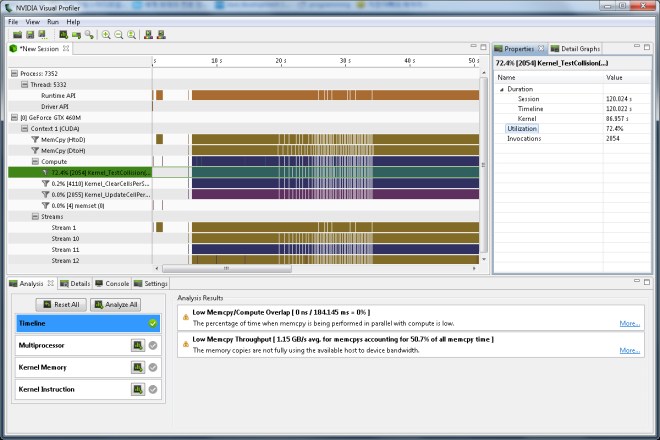The image size is (660, 440).
Task: Collapse the Thread: 5332 node
Action: (x=24, y=84)
